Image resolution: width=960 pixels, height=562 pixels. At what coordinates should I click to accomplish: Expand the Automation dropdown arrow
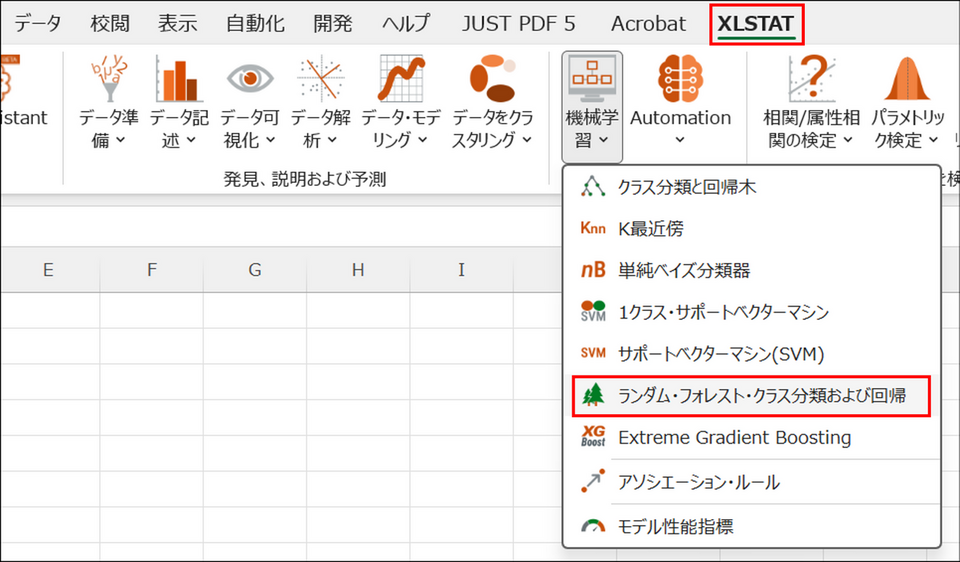coord(680,141)
